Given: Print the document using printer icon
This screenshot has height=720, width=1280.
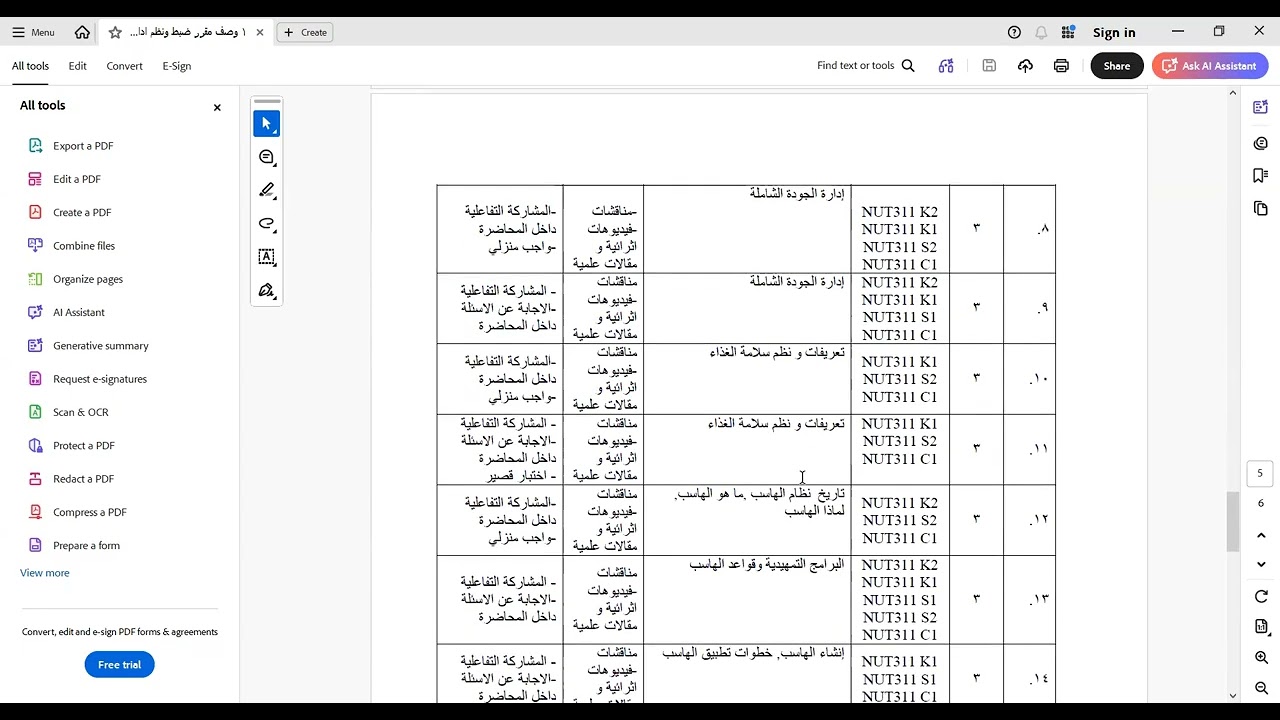Looking at the screenshot, I should click(x=1061, y=66).
